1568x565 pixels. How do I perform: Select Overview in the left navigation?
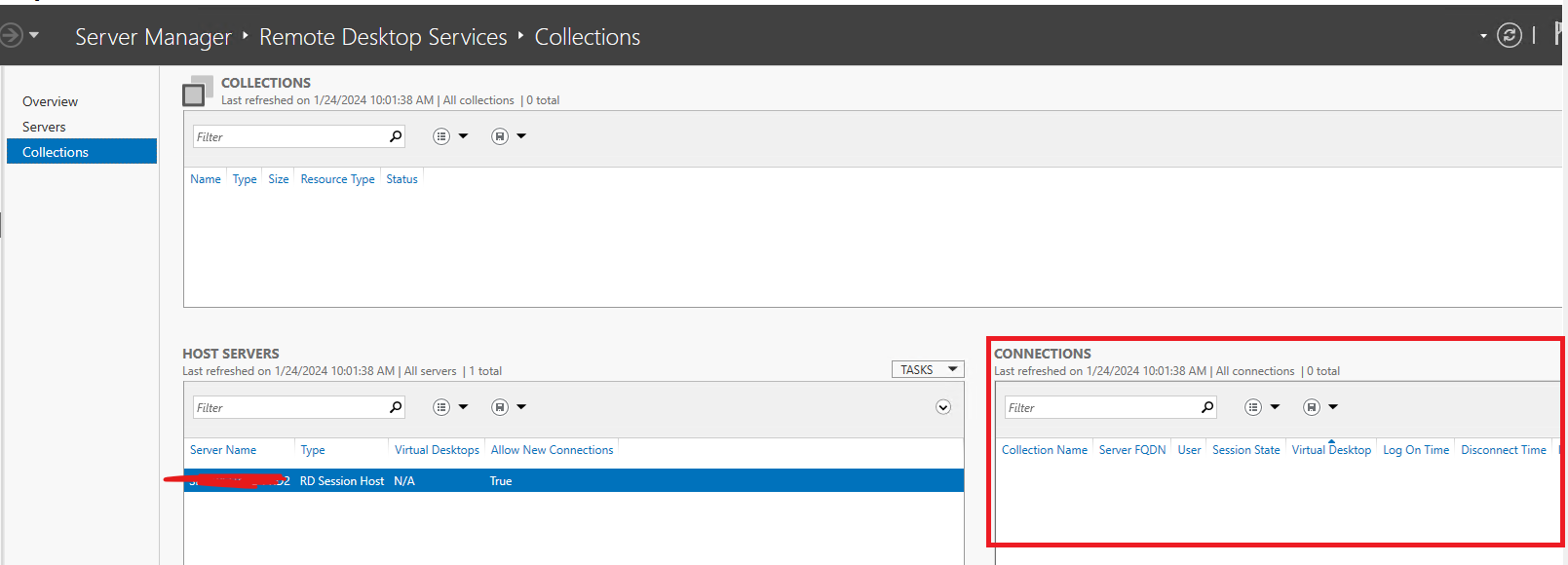click(x=50, y=101)
